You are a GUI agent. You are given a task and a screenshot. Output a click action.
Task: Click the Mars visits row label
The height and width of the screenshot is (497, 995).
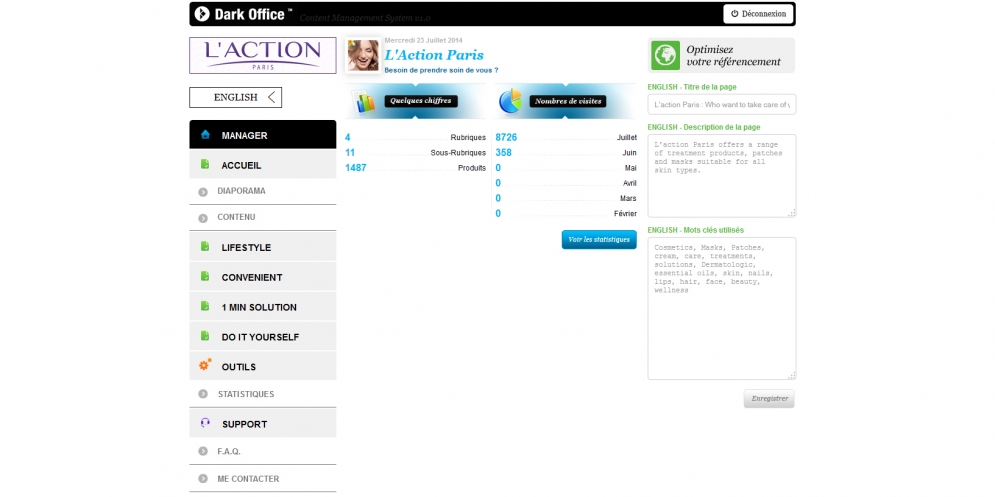click(x=628, y=199)
